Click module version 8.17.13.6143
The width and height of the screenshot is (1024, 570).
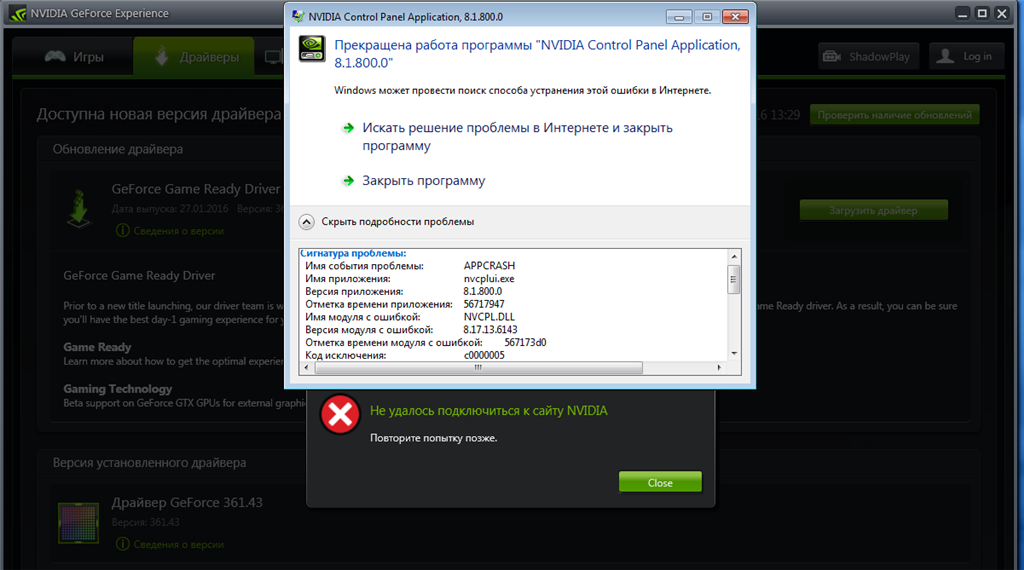490,330
